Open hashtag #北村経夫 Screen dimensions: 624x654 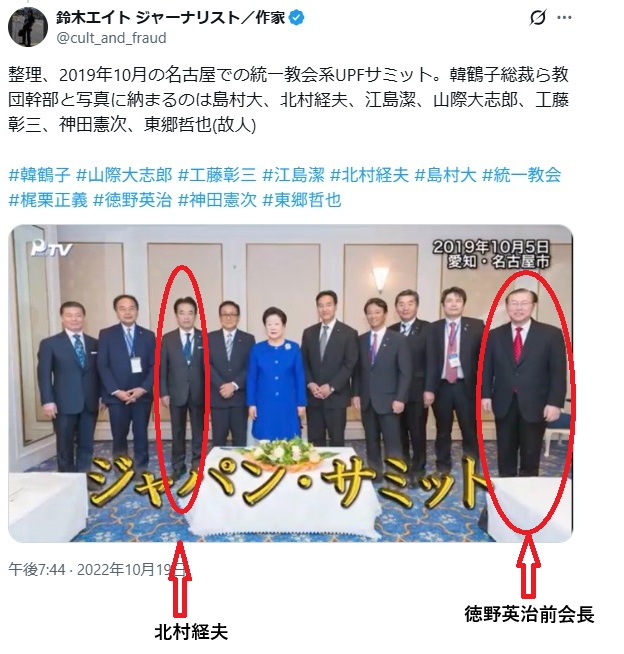click(x=370, y=175)
